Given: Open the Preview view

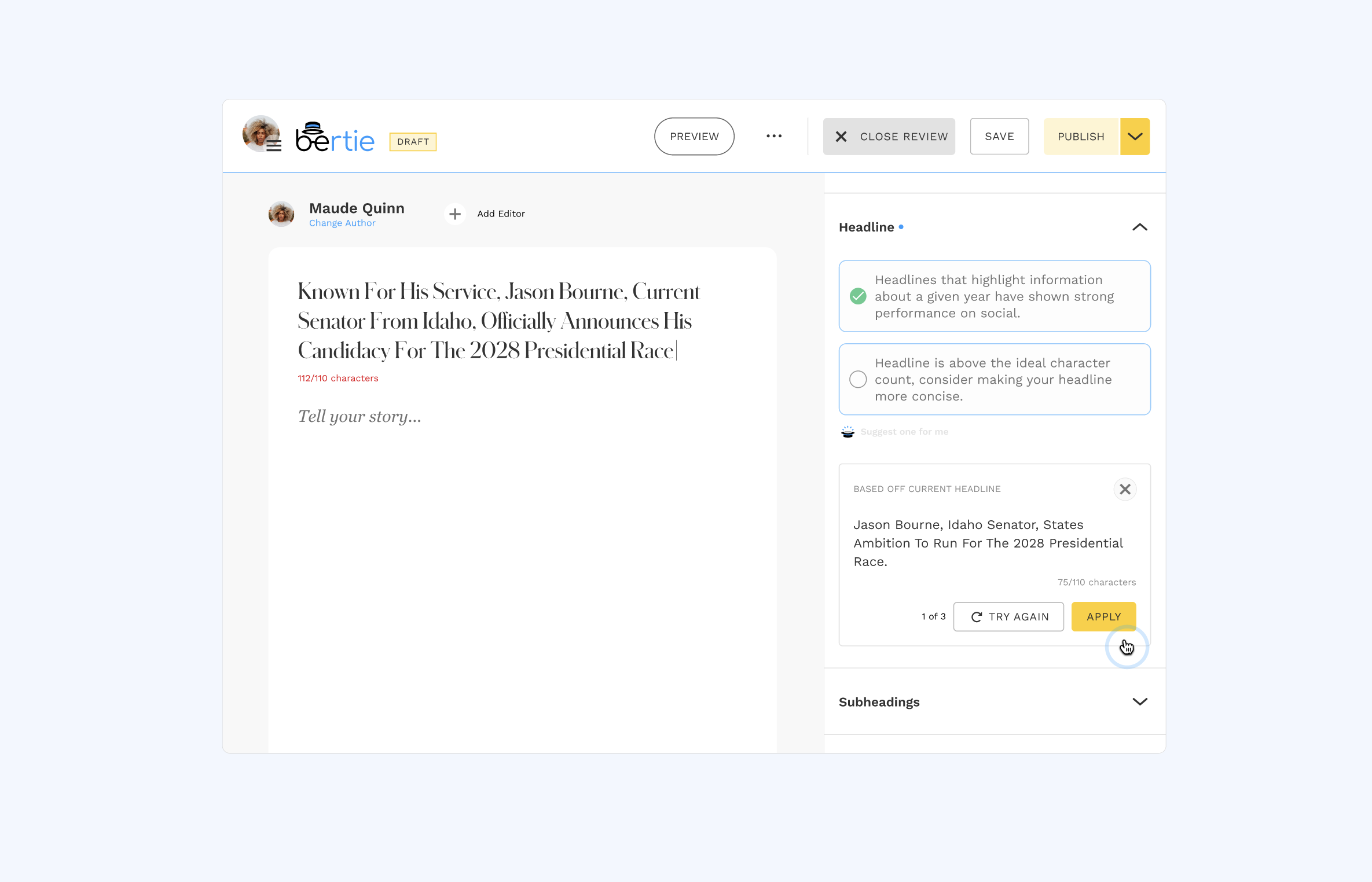Looking at the screenshot, I should [694, 137].
